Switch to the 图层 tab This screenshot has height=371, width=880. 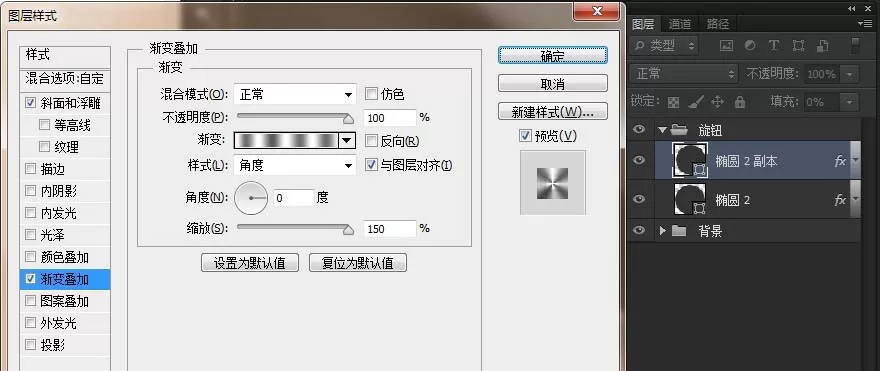643,24
